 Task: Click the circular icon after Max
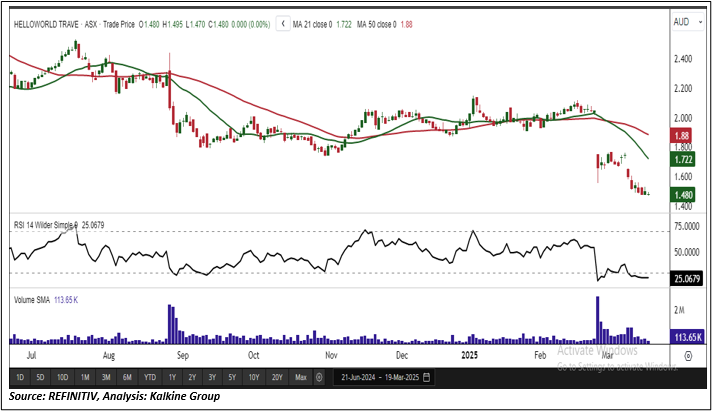[319, 377]
